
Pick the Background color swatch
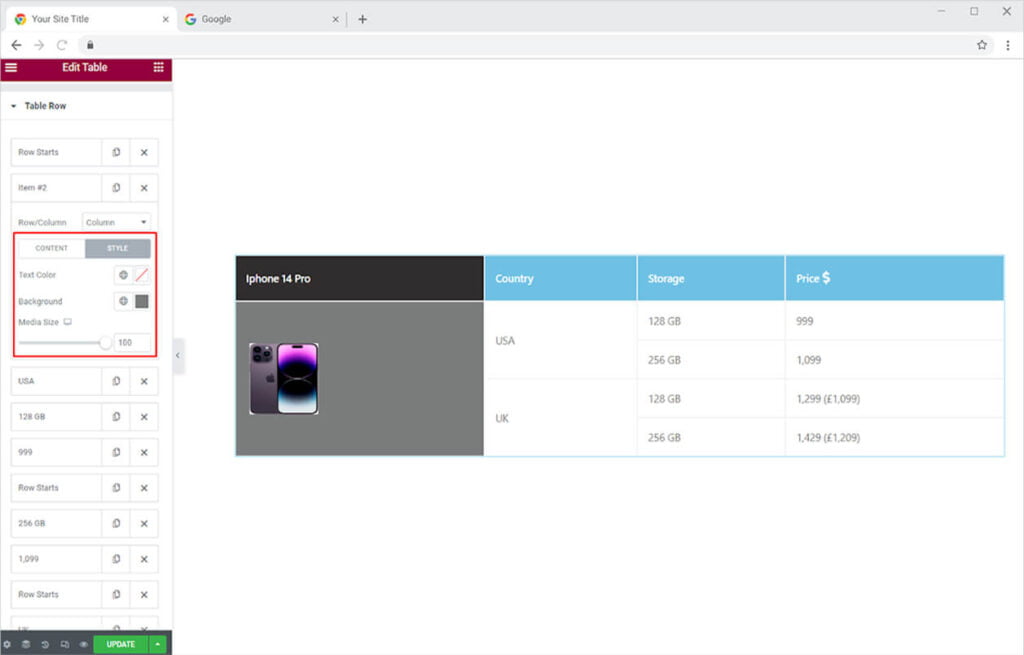(x=142, y=301)
